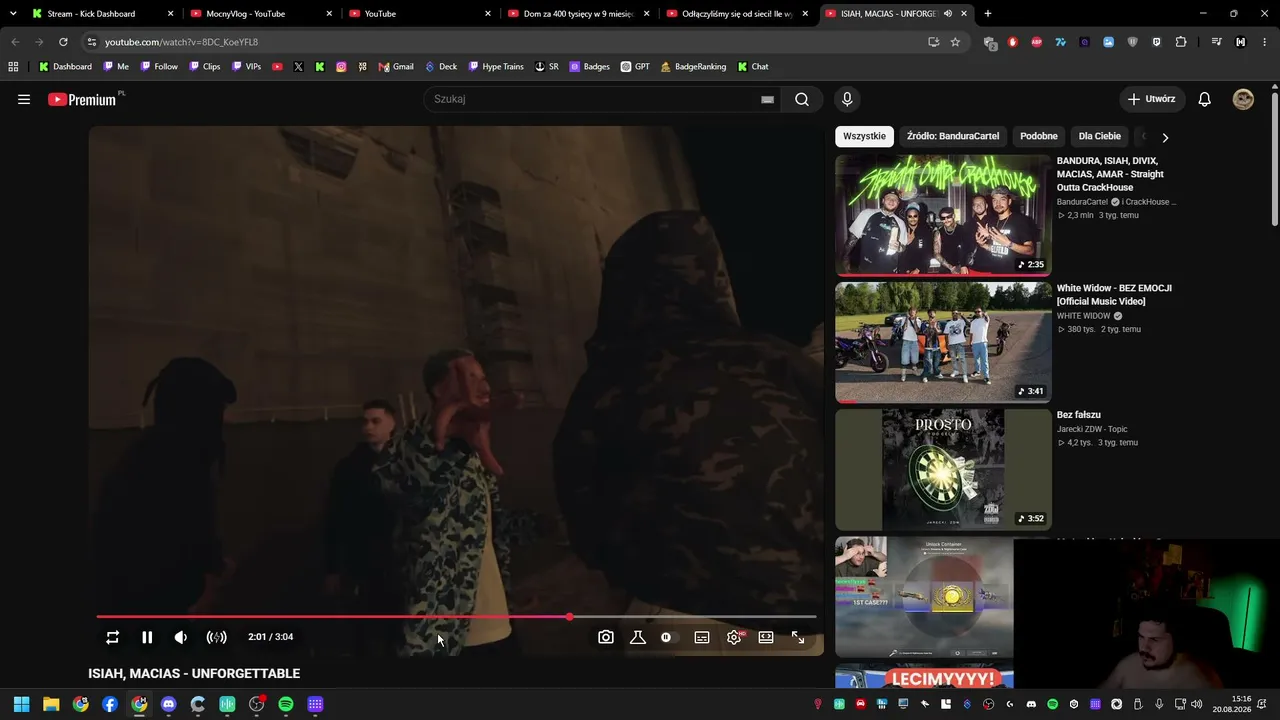This screenshot has height=720, width=1280.
Task: Toggle autoplay switch in the player
Action: [x=669, y=637]
